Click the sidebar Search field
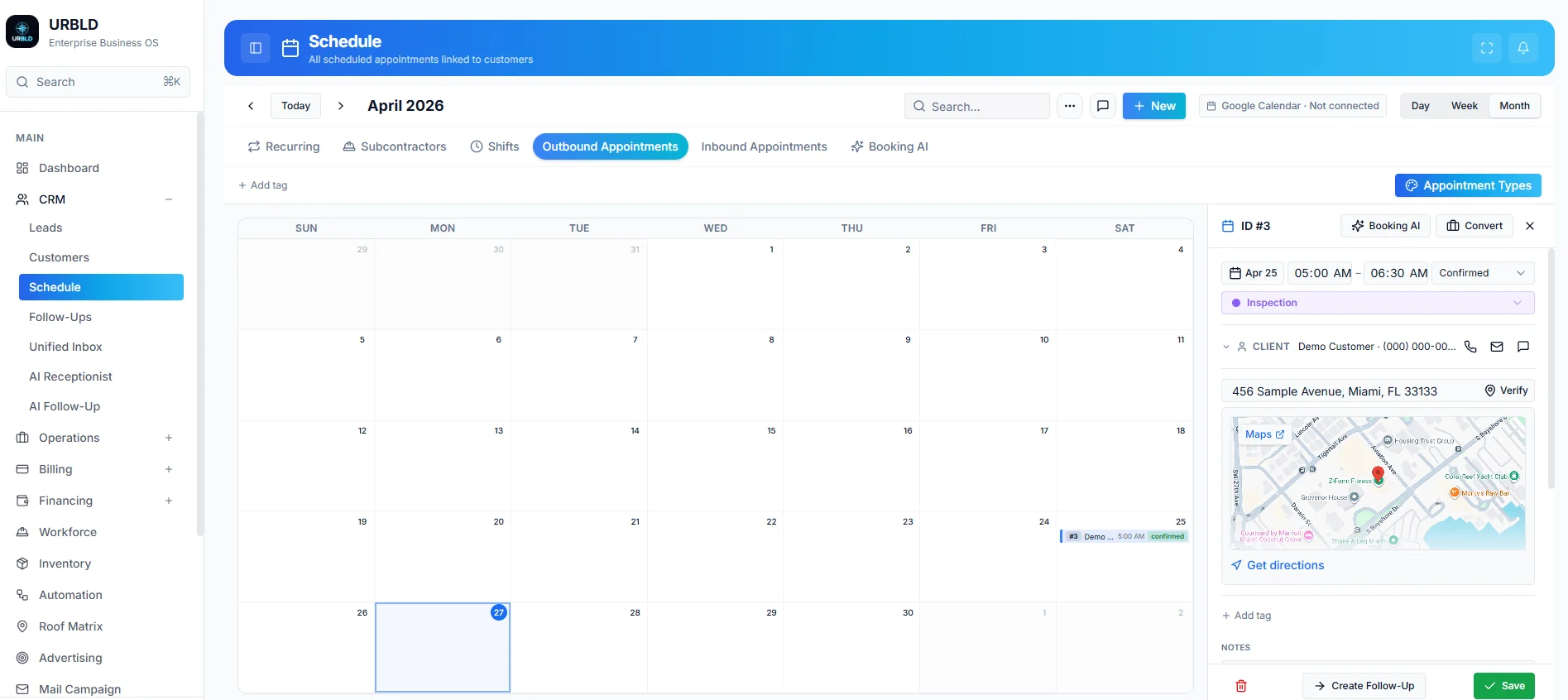Viewport: 1568px width, 700px height. click(x=98, y=82)
